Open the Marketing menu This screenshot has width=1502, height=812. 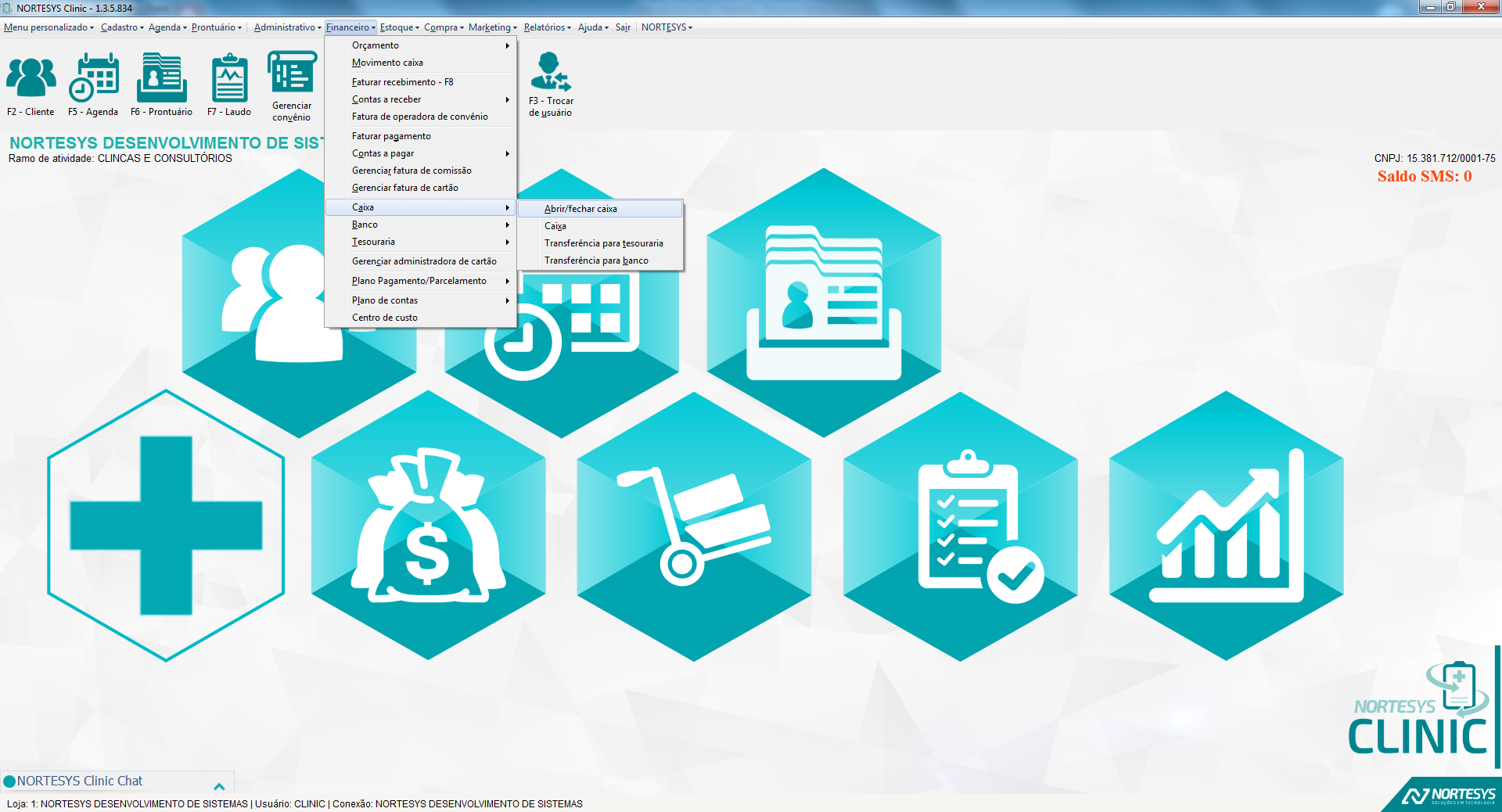[492, 27]
